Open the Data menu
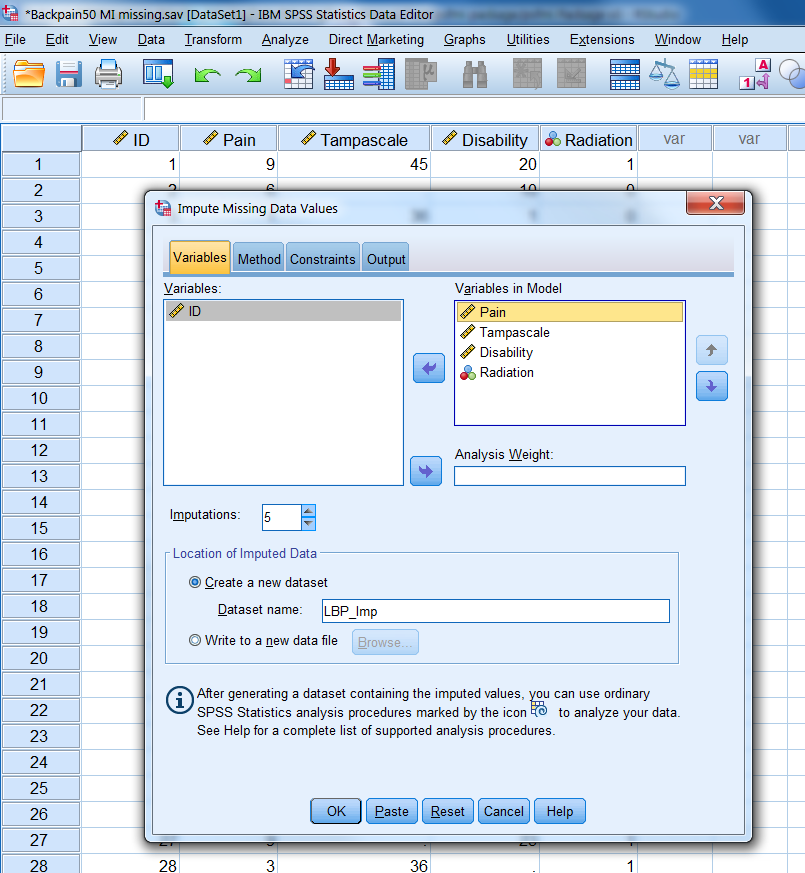This screenshot has width=805, height=873. [x=151, y=40]
